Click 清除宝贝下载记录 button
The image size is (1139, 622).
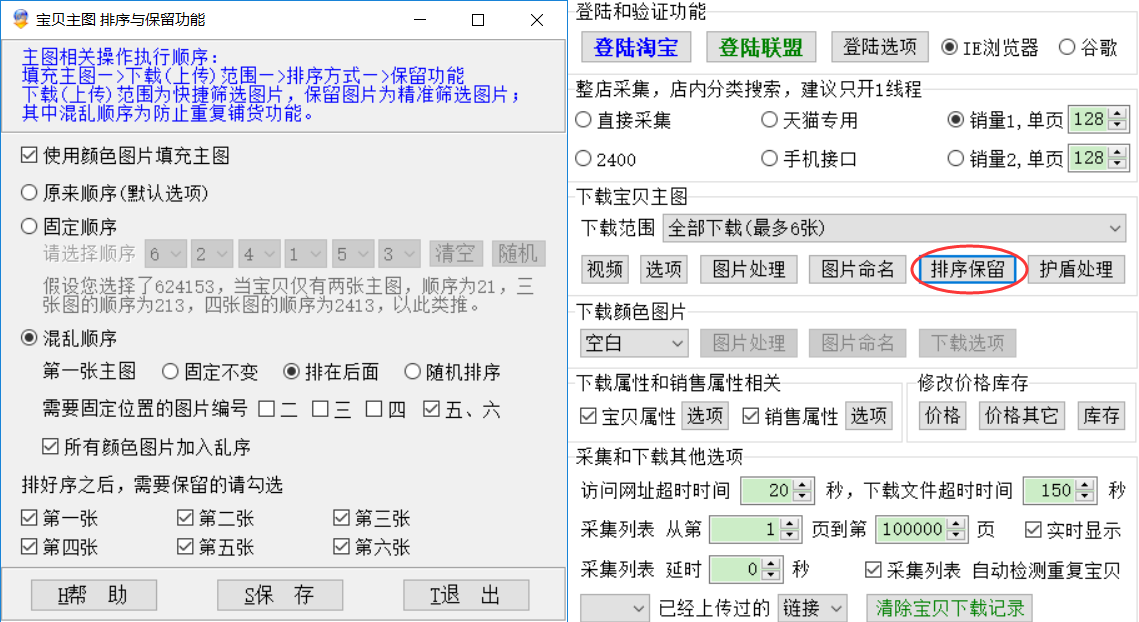click(949, 608)
